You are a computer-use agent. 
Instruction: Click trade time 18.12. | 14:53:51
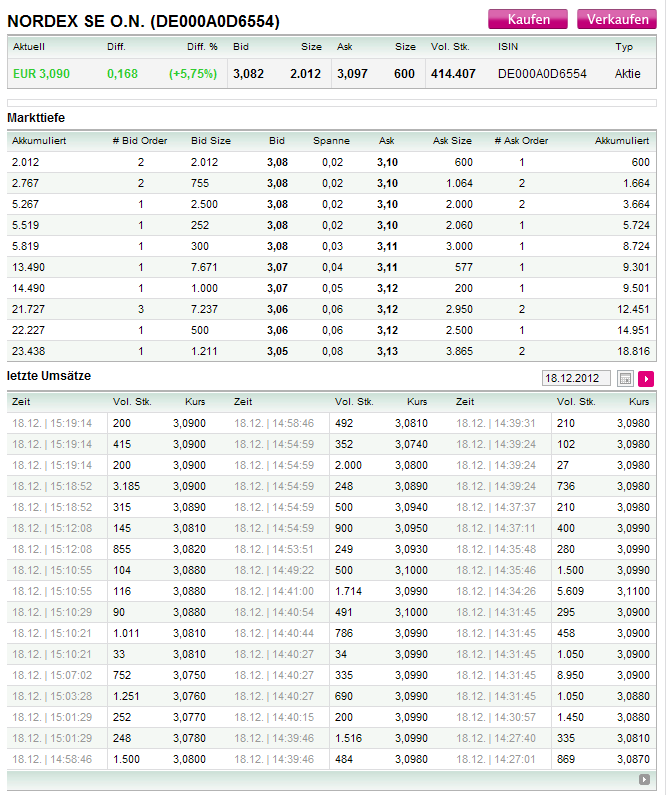coord(274,549)
